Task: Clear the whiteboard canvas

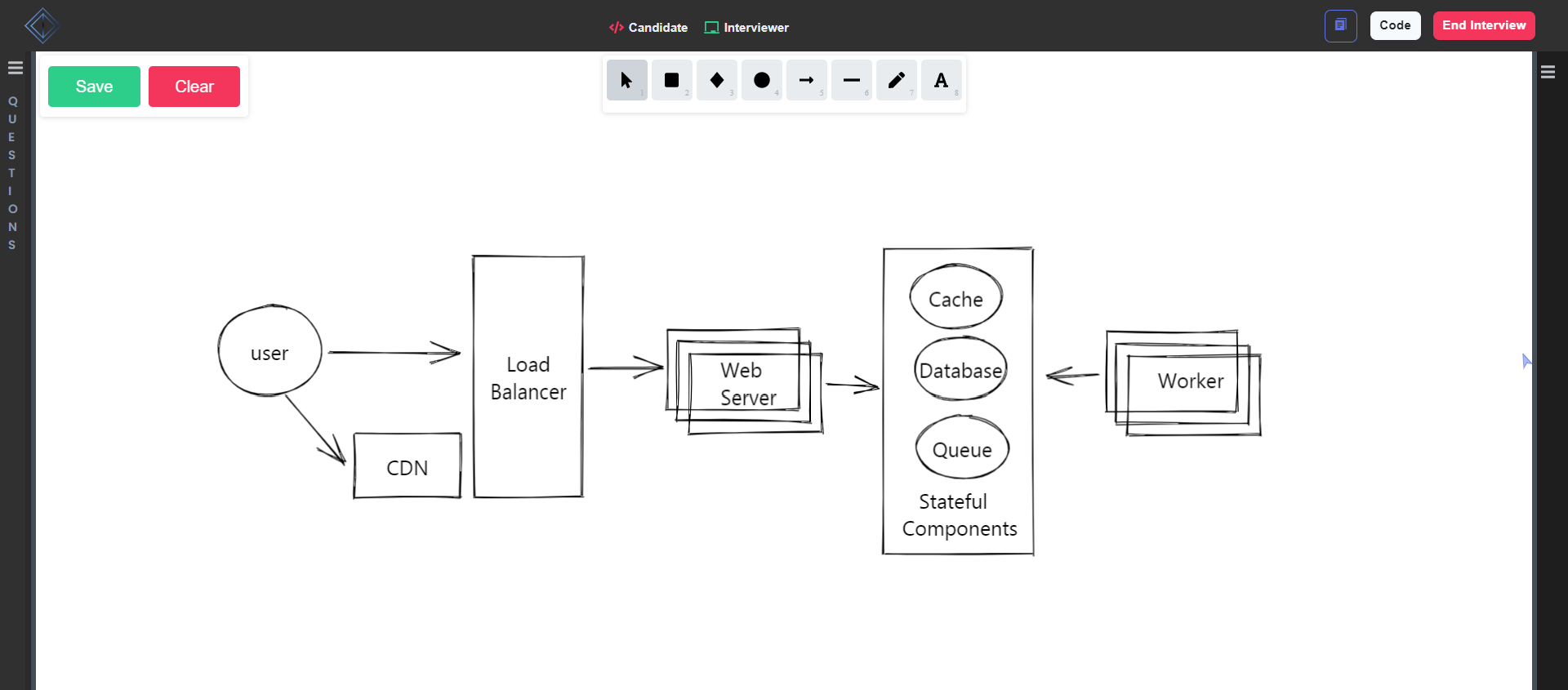Action: click(x=194, y=87)
